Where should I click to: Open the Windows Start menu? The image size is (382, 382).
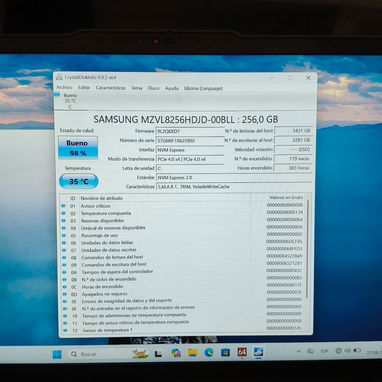tap(57, 354)
